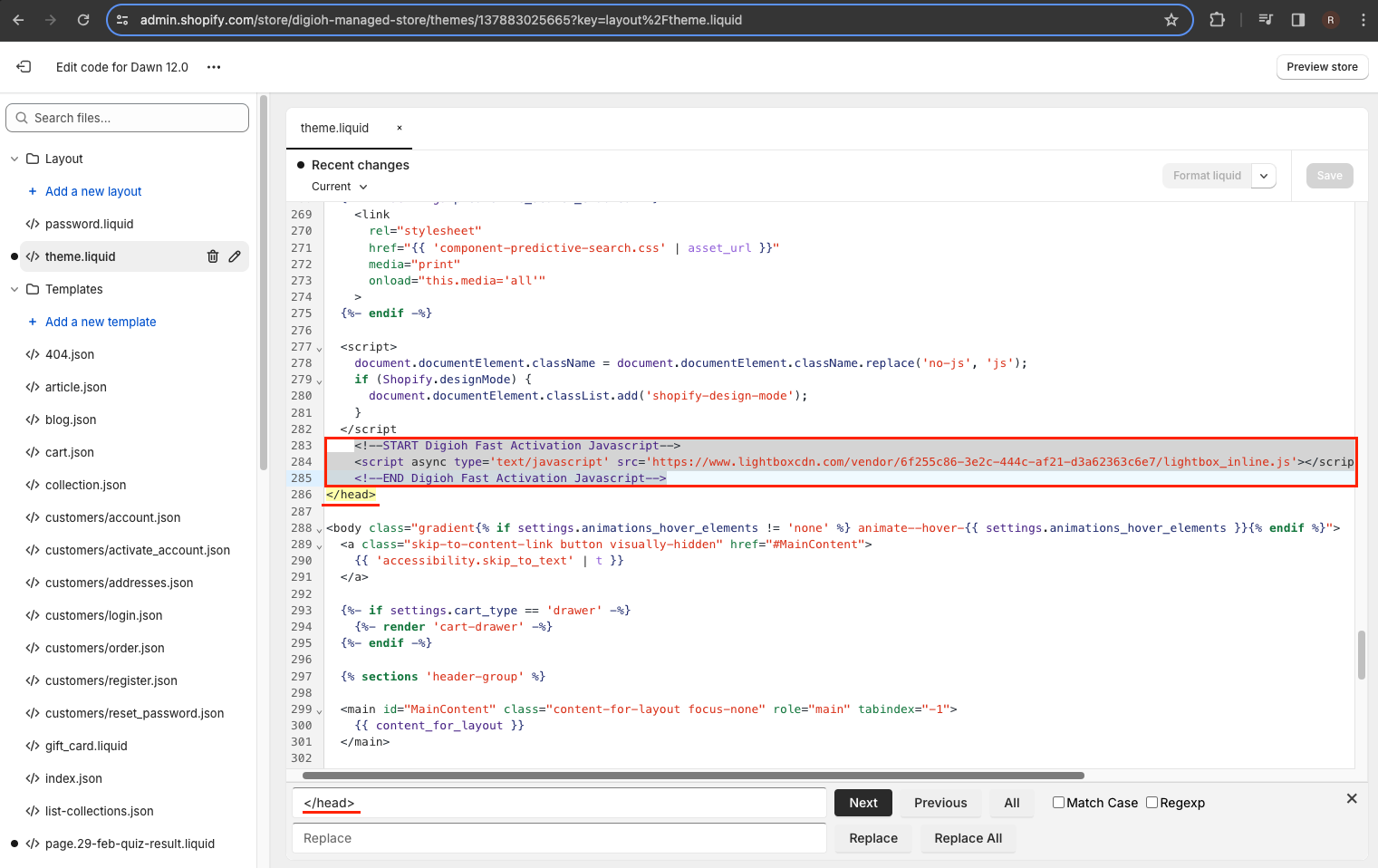Open the Current version dropdown

pos(340,187)
